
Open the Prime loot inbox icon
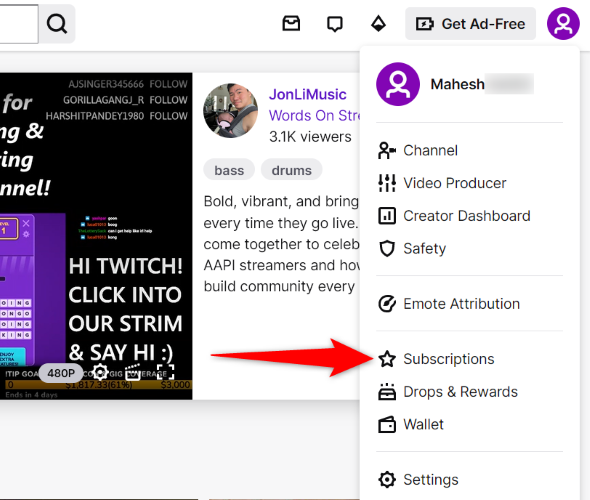[291, 24]
